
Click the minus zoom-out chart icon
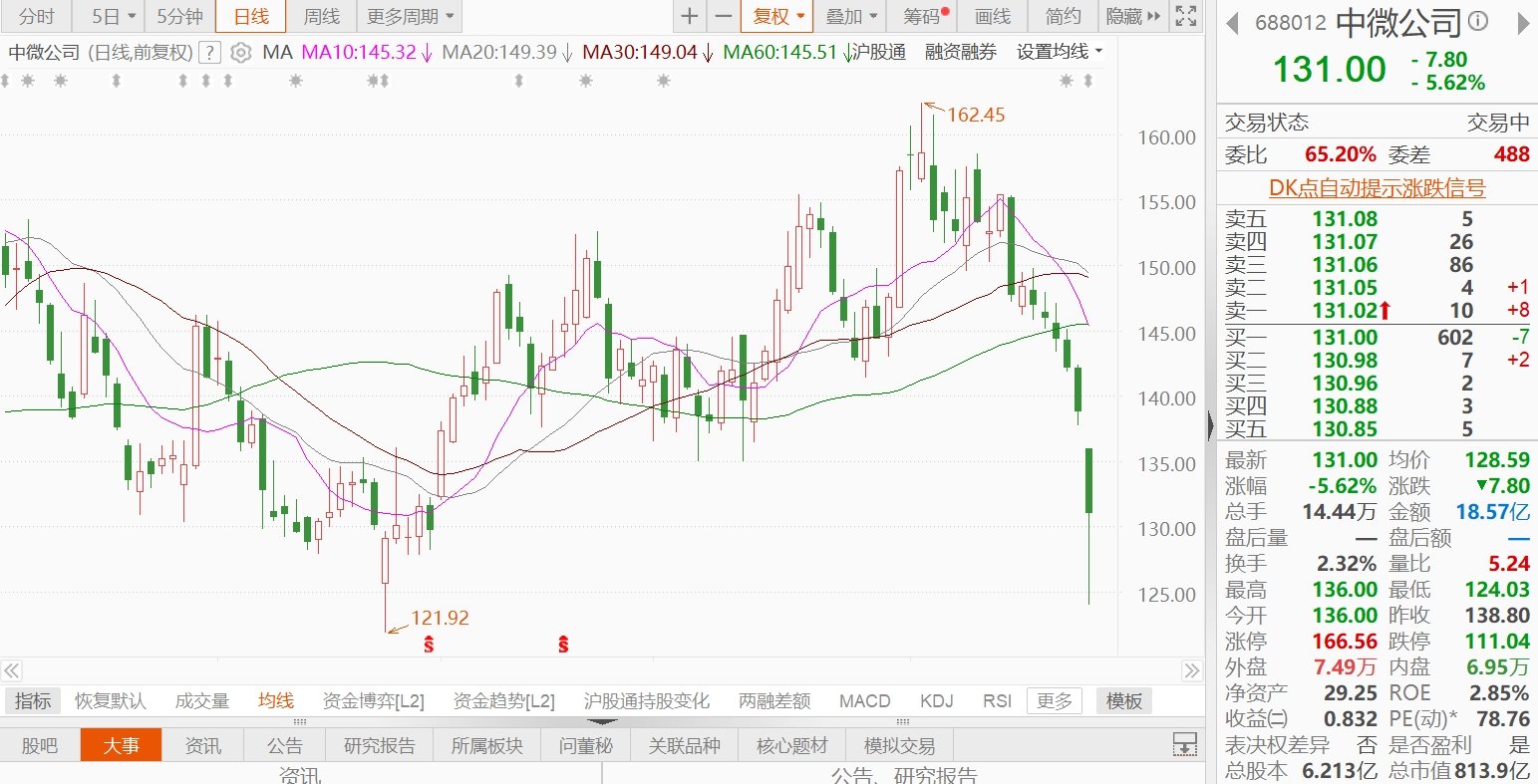click(724, 16)
